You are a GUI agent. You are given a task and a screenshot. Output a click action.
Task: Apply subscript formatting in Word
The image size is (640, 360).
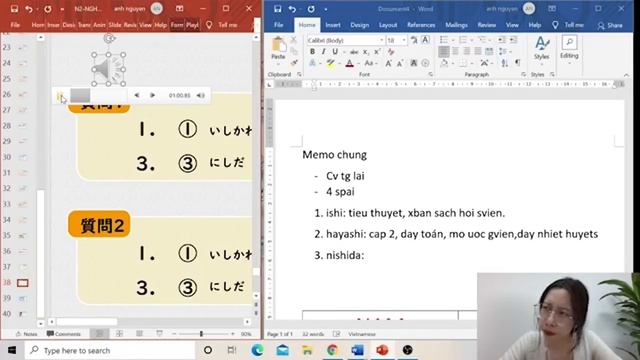click(366, 52)
